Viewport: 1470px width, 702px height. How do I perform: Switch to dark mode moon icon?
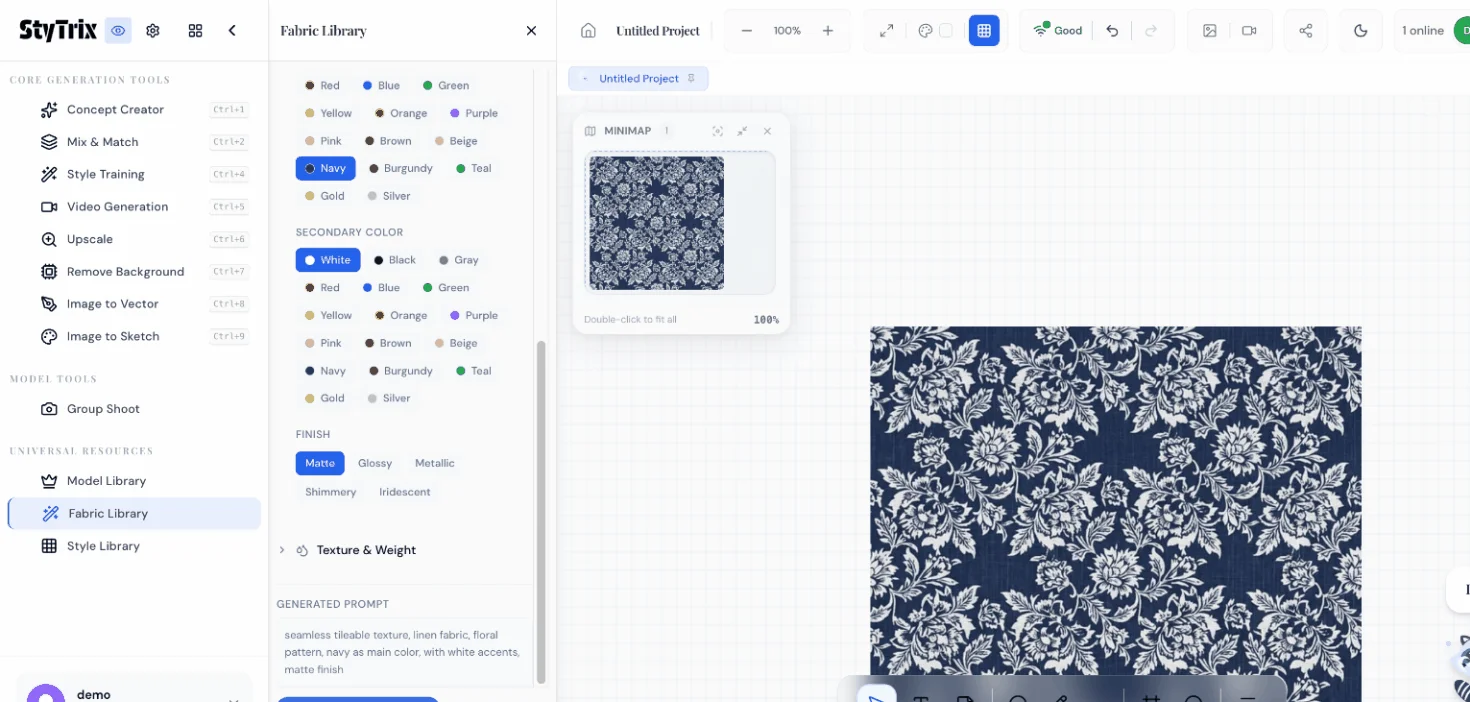[1360, 31]
